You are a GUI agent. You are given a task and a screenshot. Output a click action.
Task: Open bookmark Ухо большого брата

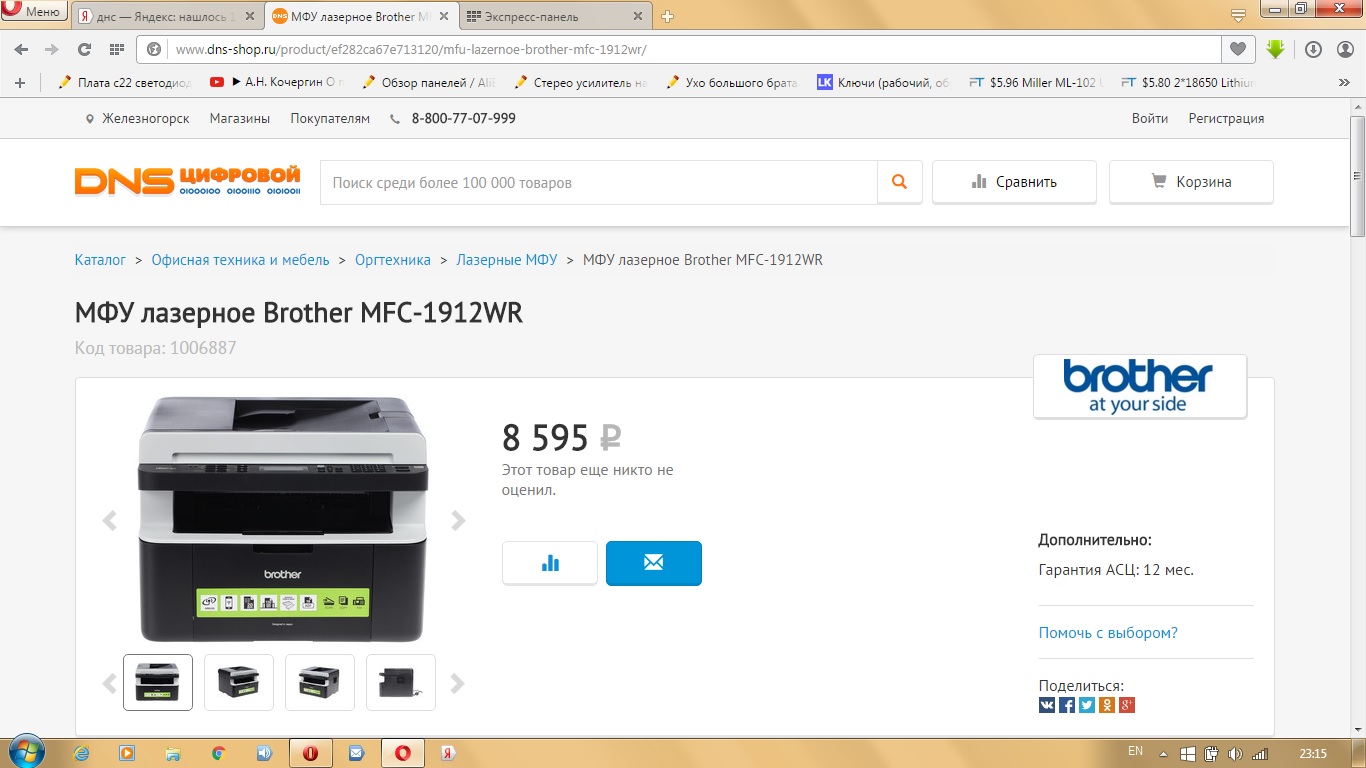click(733, 83)
